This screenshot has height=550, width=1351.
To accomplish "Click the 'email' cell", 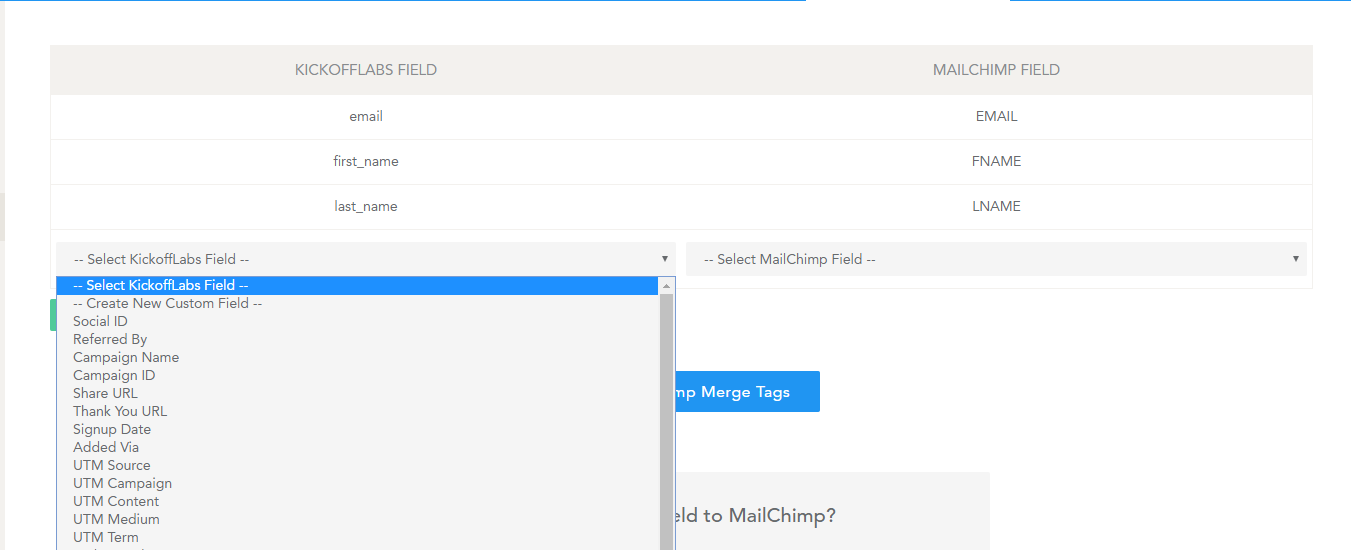I will click(366, 117).
